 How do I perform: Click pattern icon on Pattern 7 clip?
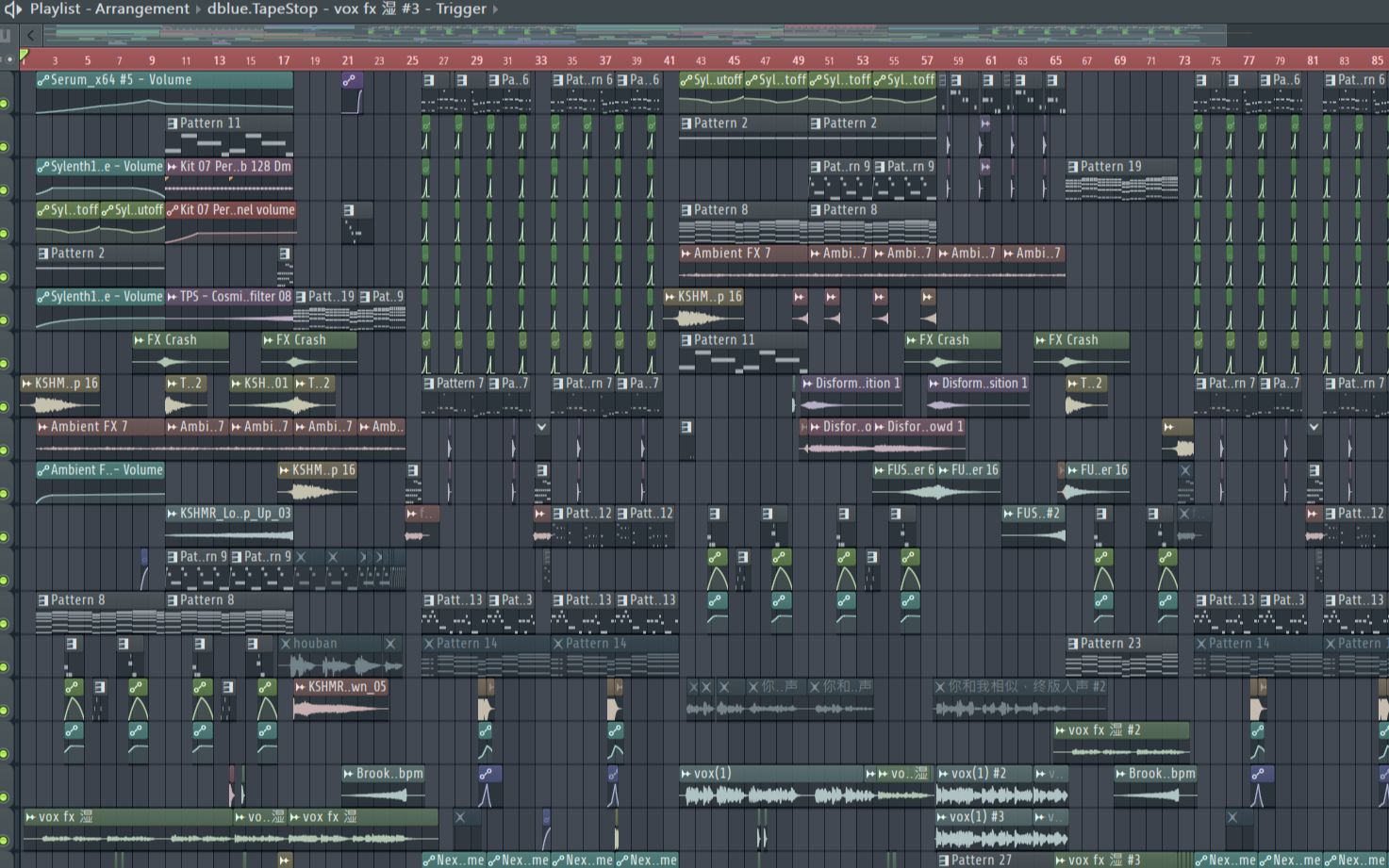click(429, 384)
